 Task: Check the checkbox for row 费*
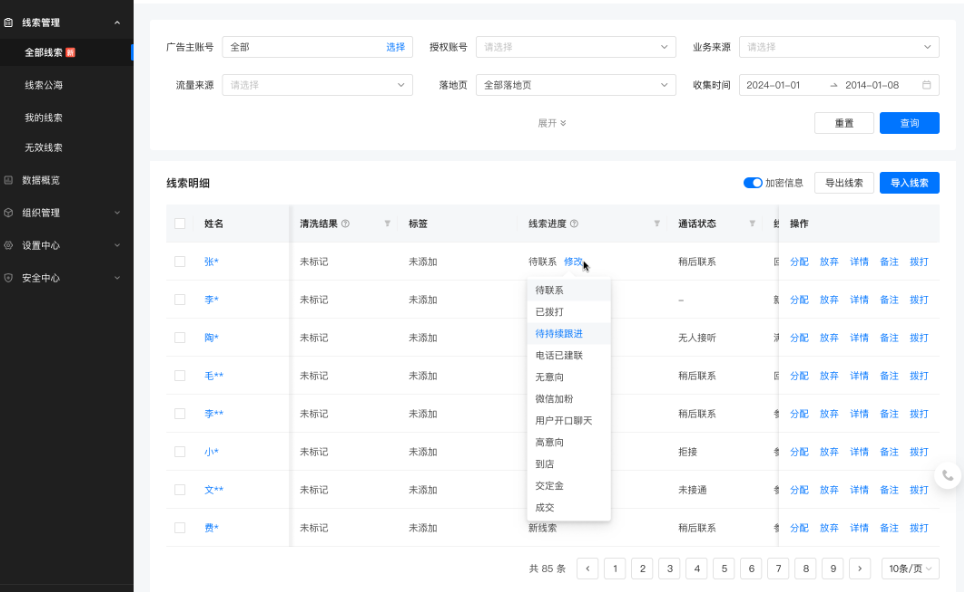pos(180,528)
